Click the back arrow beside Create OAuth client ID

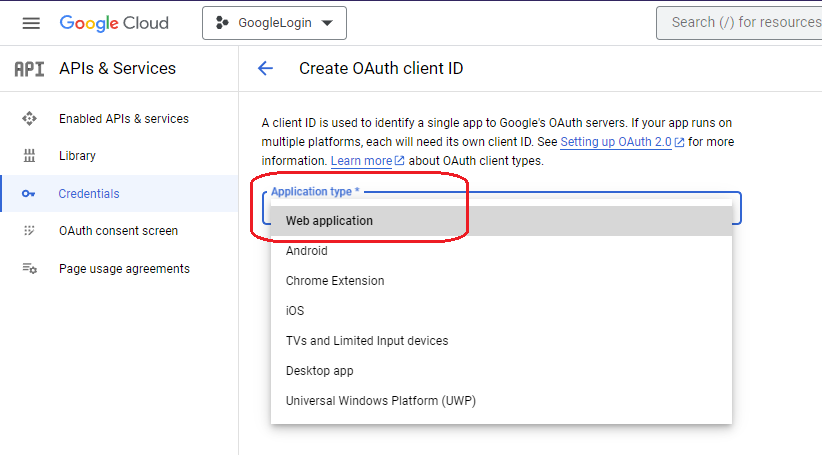[265, 69]
